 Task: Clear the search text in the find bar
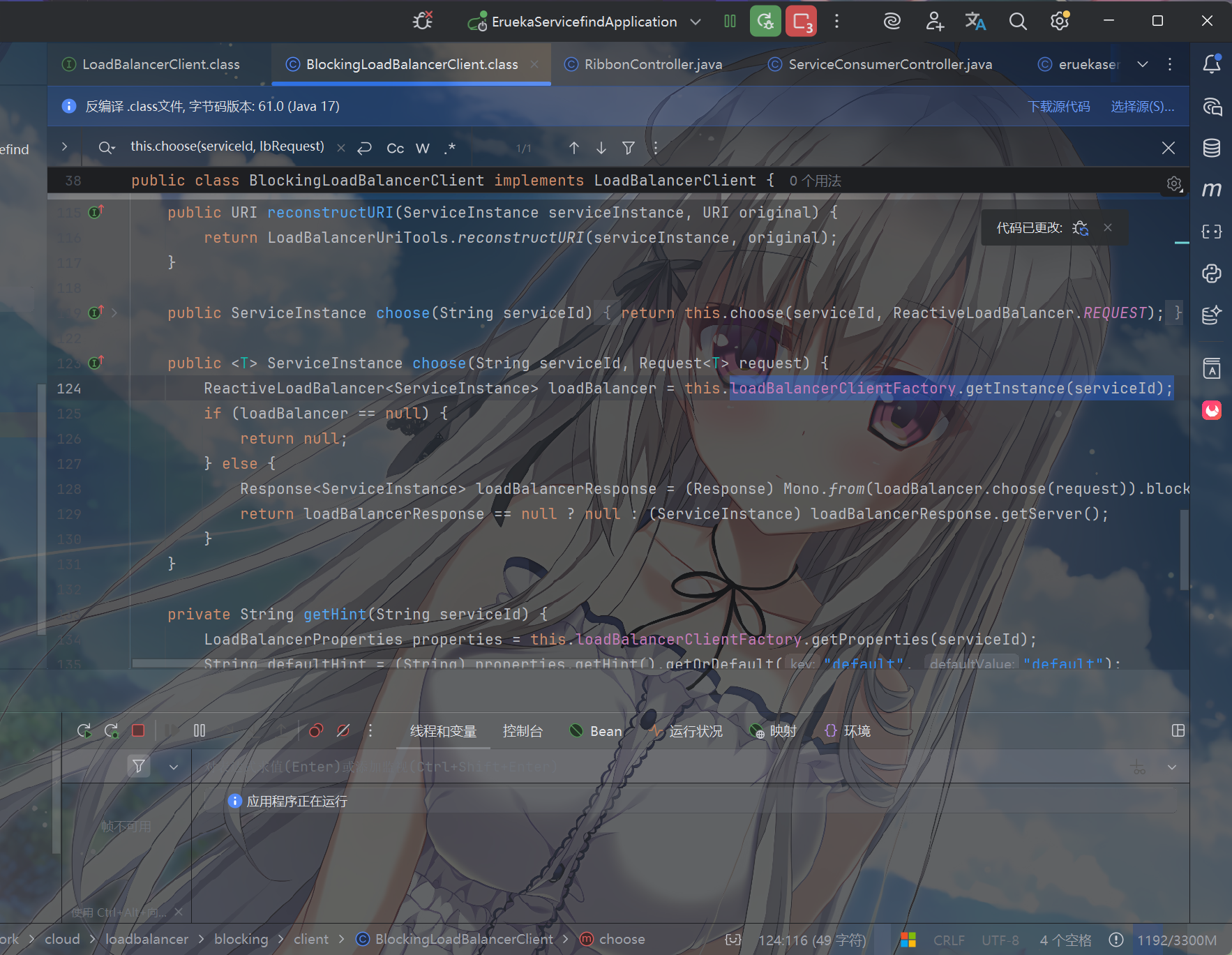(341, 148)
